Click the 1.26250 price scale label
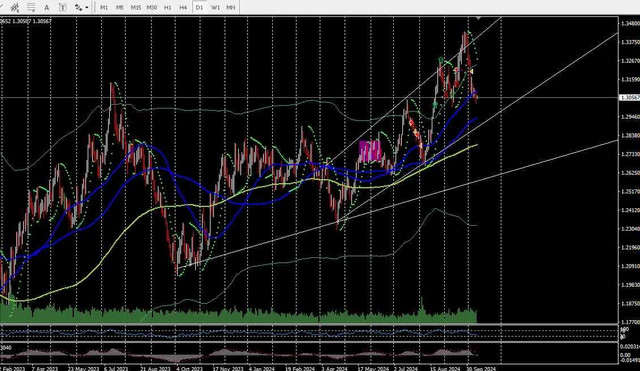Screen dimensions: 640x371 [630, 173]
